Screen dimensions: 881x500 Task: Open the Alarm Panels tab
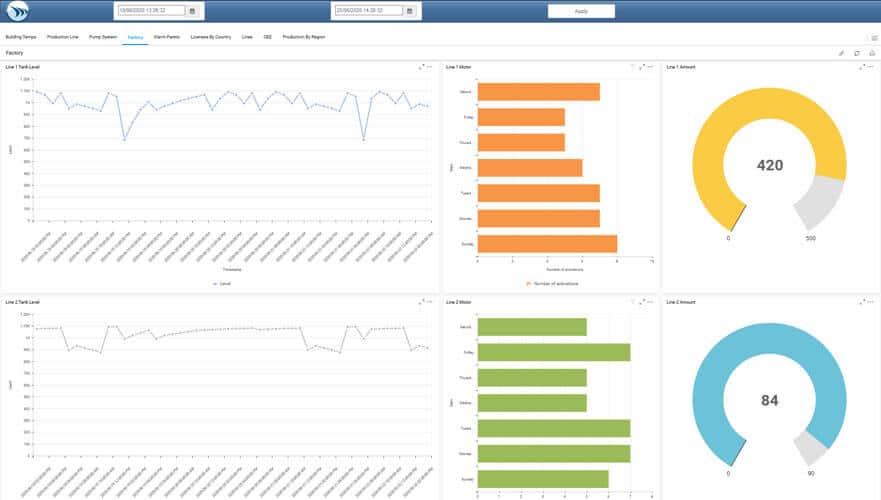(x=167, y=36)
